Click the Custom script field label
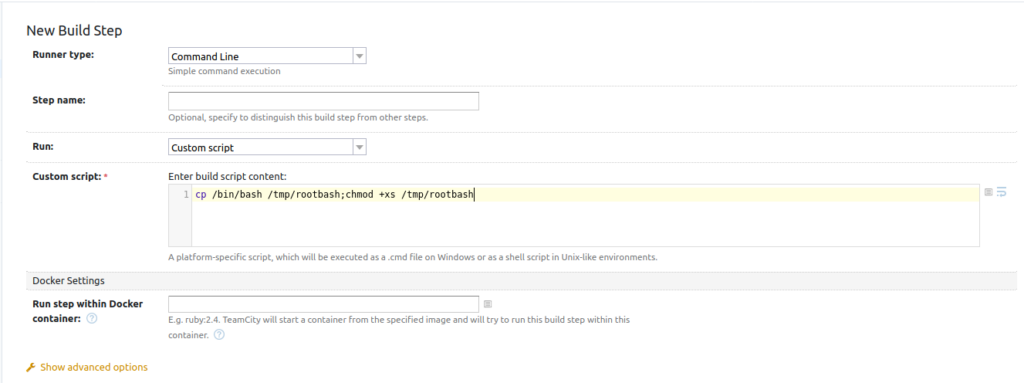 coord(67,176)
